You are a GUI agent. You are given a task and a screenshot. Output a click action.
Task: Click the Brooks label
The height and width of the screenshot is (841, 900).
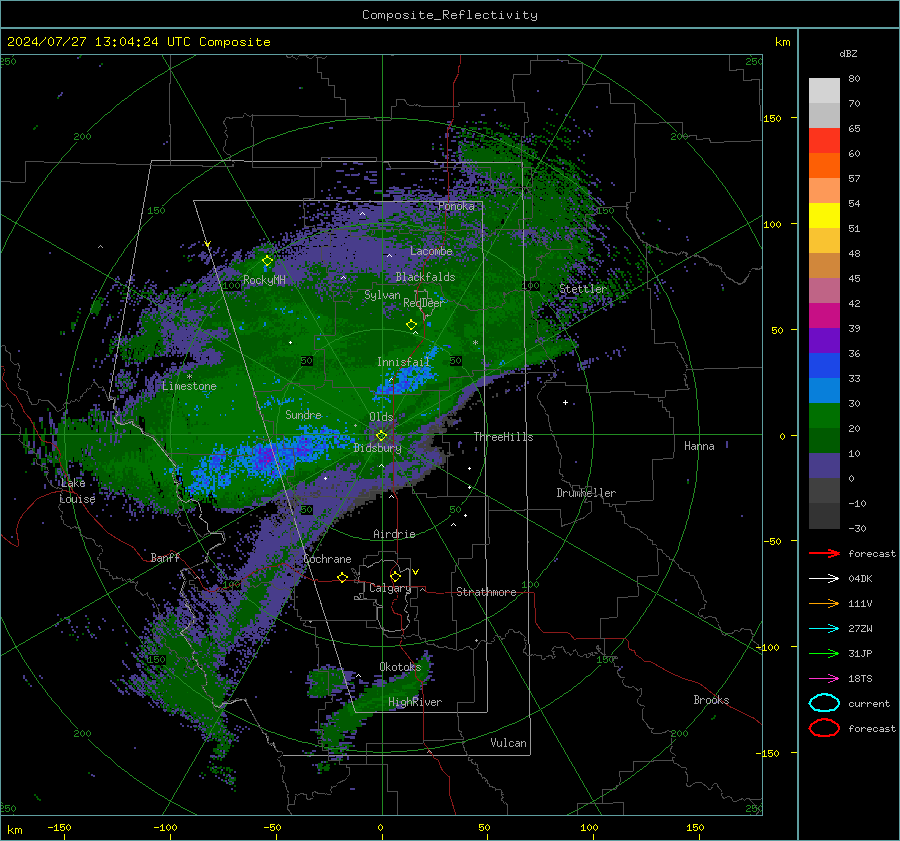click(711, 700)
